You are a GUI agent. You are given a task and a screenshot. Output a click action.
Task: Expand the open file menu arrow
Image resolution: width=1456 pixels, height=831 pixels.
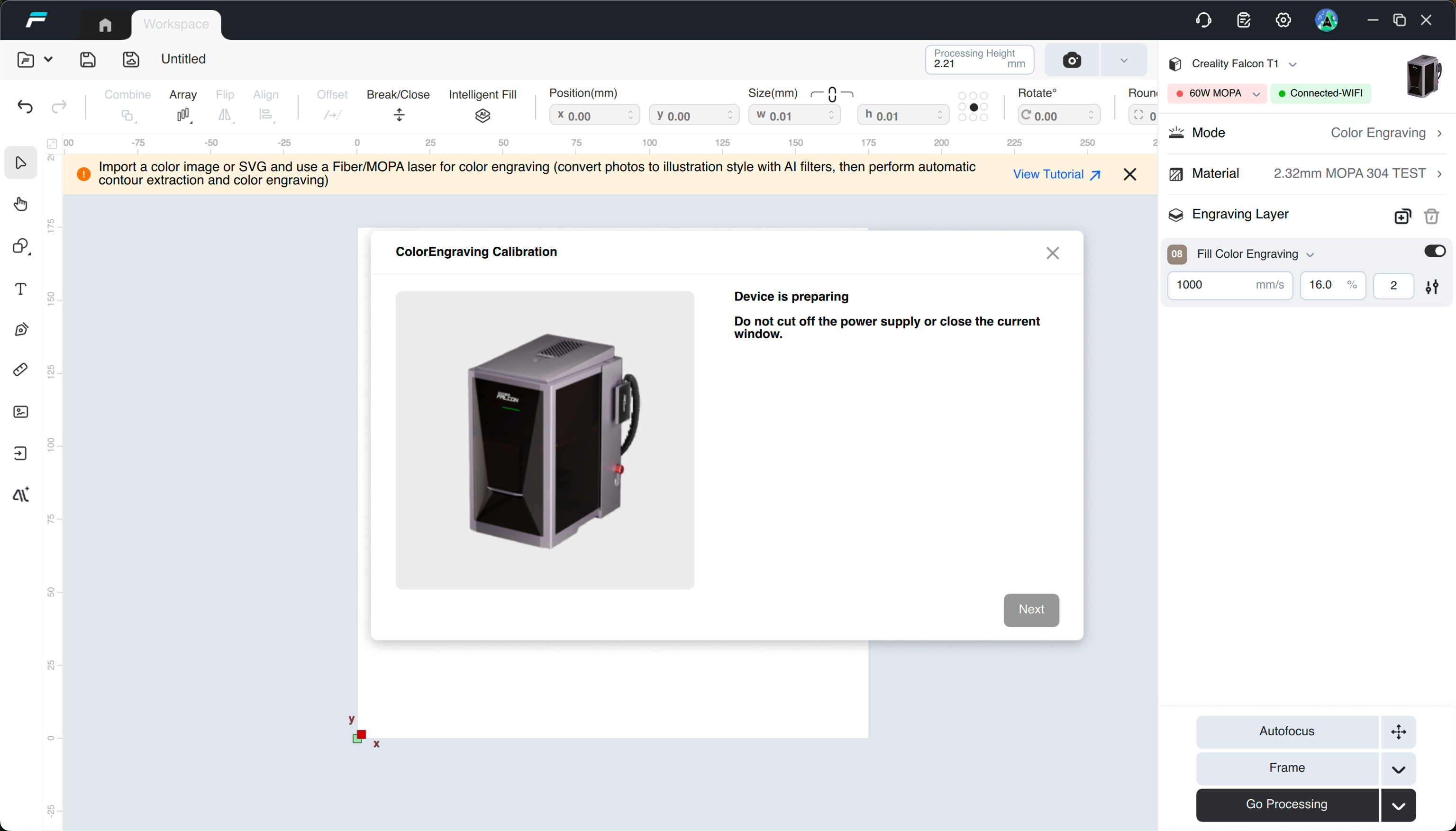[48, 59]
